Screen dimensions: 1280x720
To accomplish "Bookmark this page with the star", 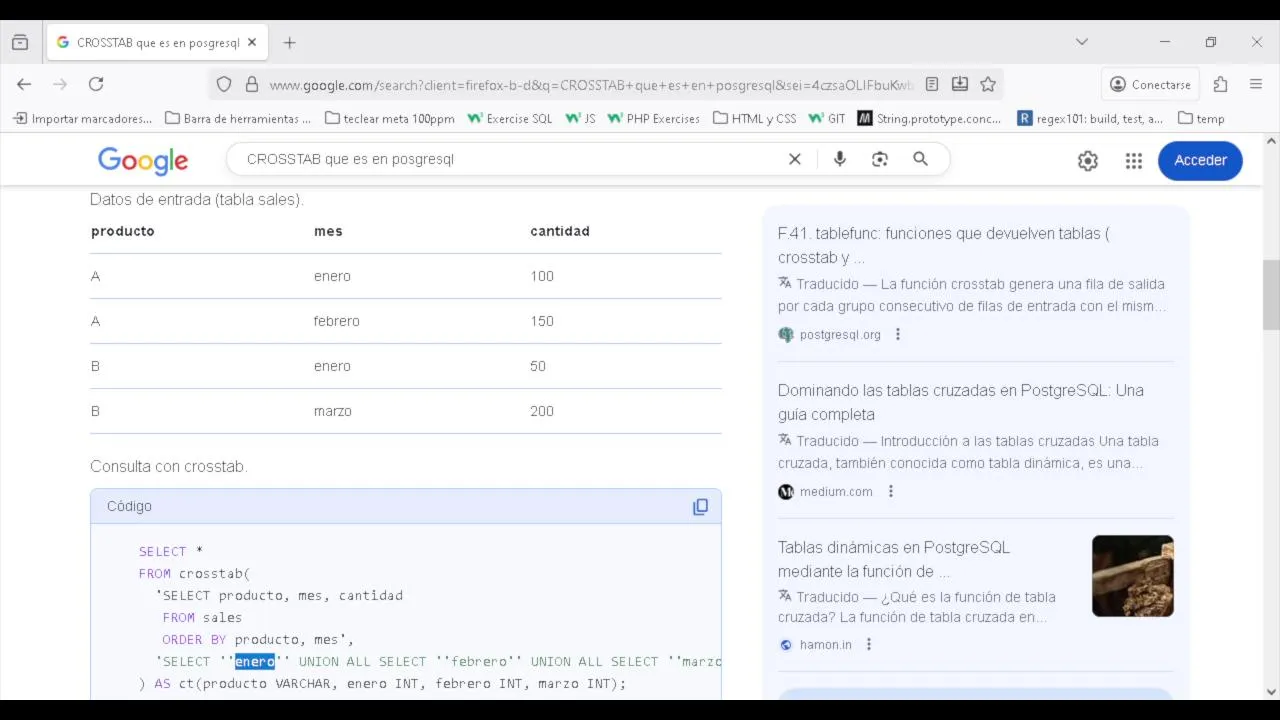I will (x=988, y=85).
